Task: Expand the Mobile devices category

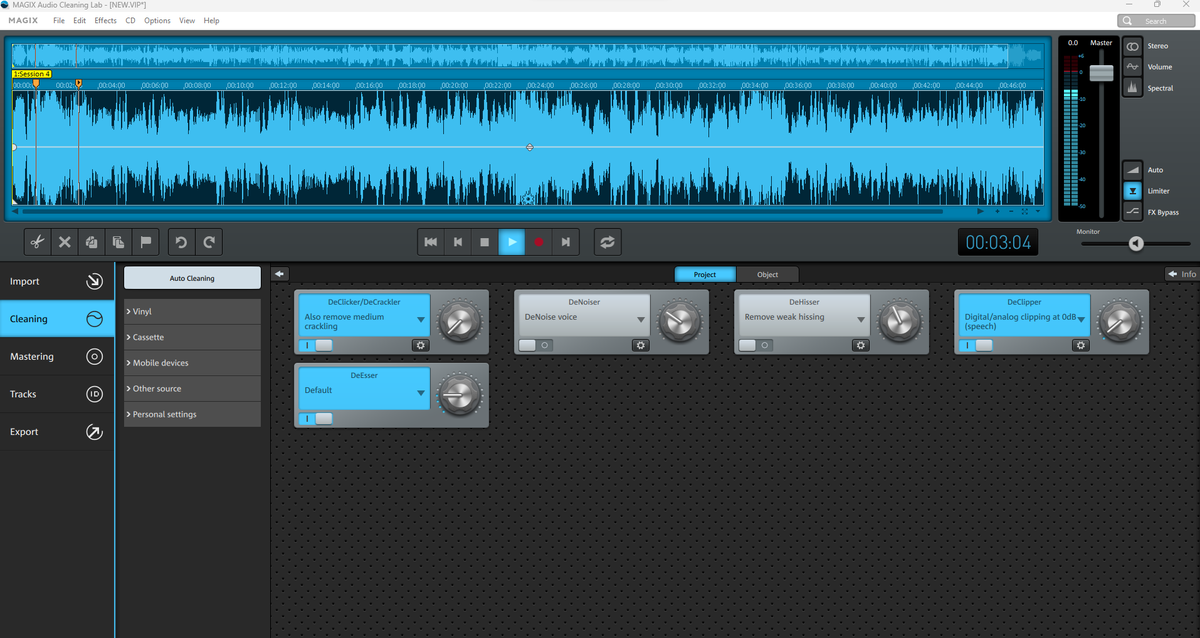Action: tap(192, 363)
